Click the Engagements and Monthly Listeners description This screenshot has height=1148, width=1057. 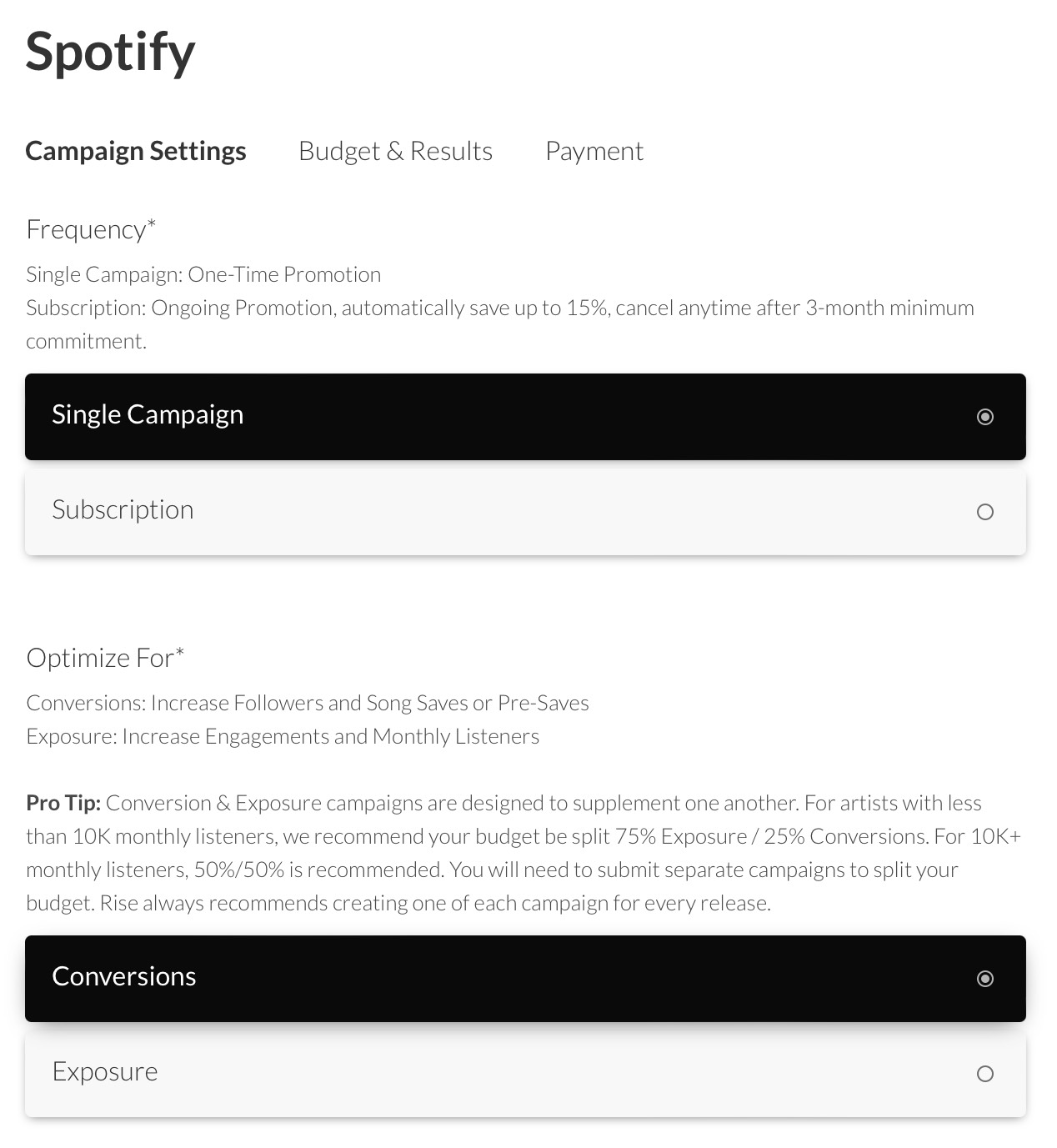[x=283, y=736]
